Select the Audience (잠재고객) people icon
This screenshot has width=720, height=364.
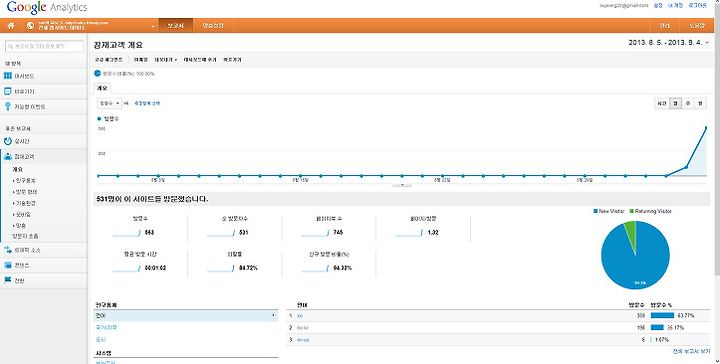8,157
